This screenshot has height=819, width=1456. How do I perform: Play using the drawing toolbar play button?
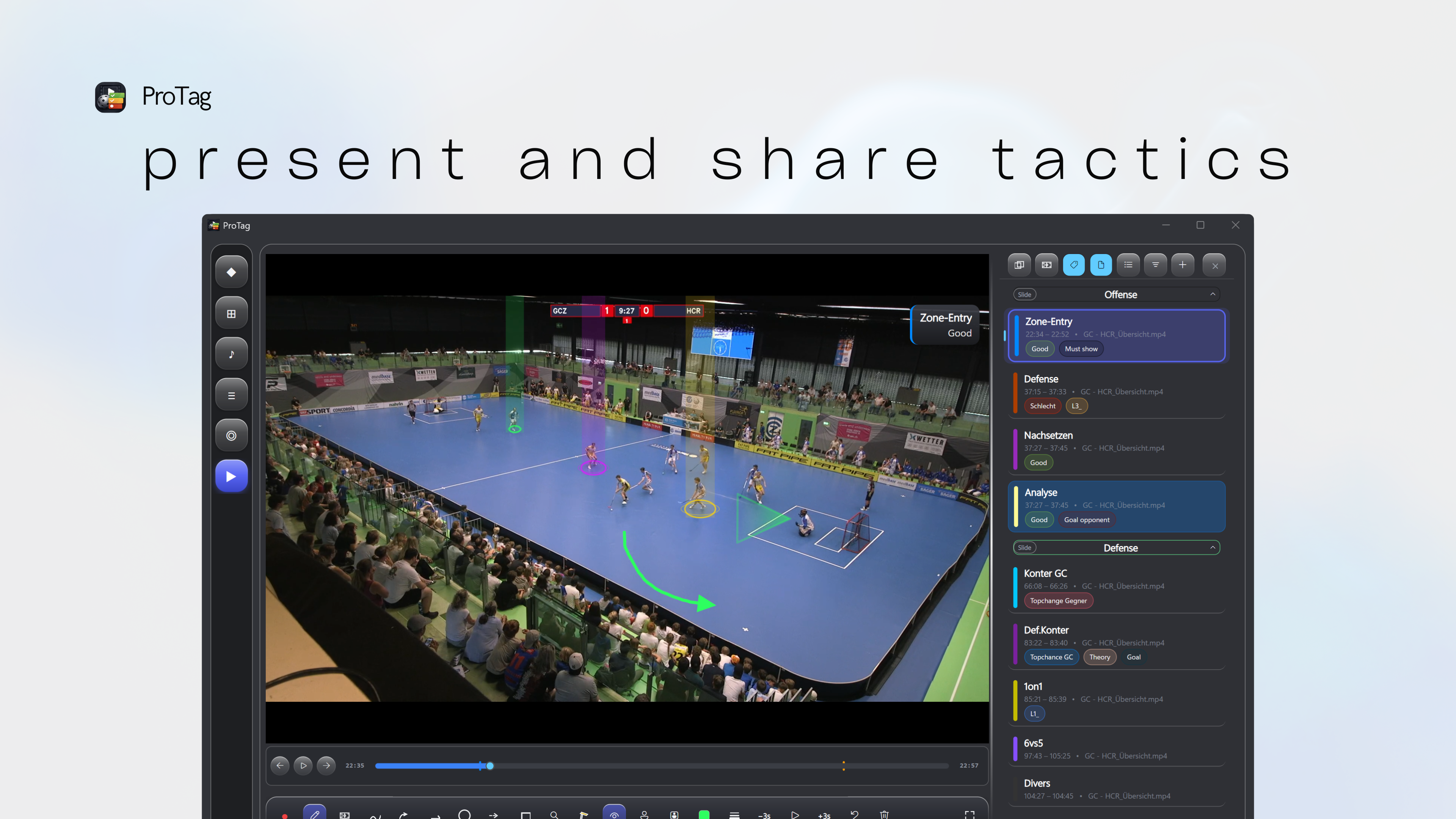click(x=795, y=815)
